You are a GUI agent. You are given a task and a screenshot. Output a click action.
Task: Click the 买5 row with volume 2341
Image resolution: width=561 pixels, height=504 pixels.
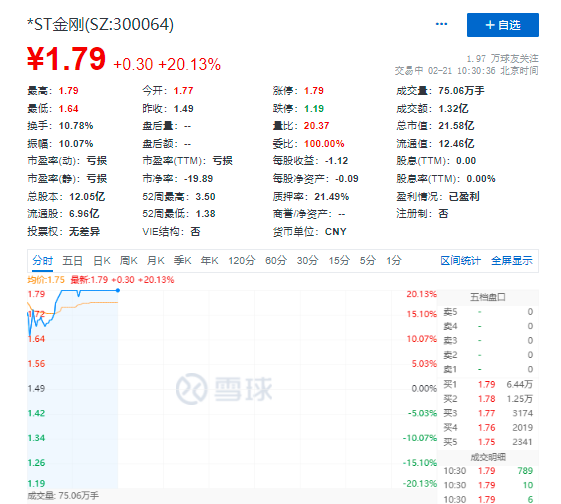tap(488, 442)
